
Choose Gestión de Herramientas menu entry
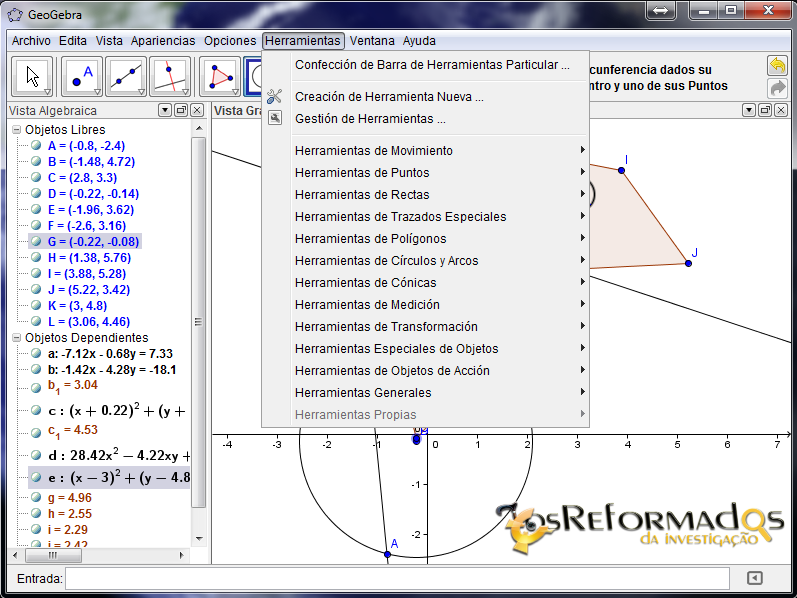coord(370,119)
